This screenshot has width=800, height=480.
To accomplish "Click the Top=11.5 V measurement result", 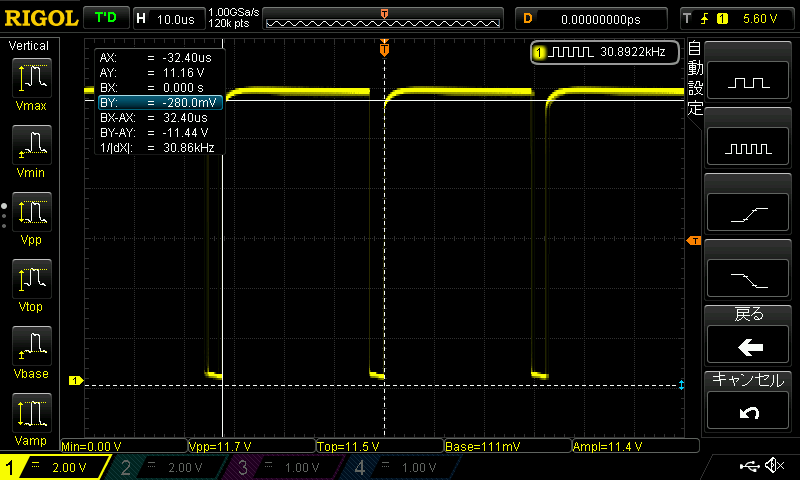I will [380, 446].
